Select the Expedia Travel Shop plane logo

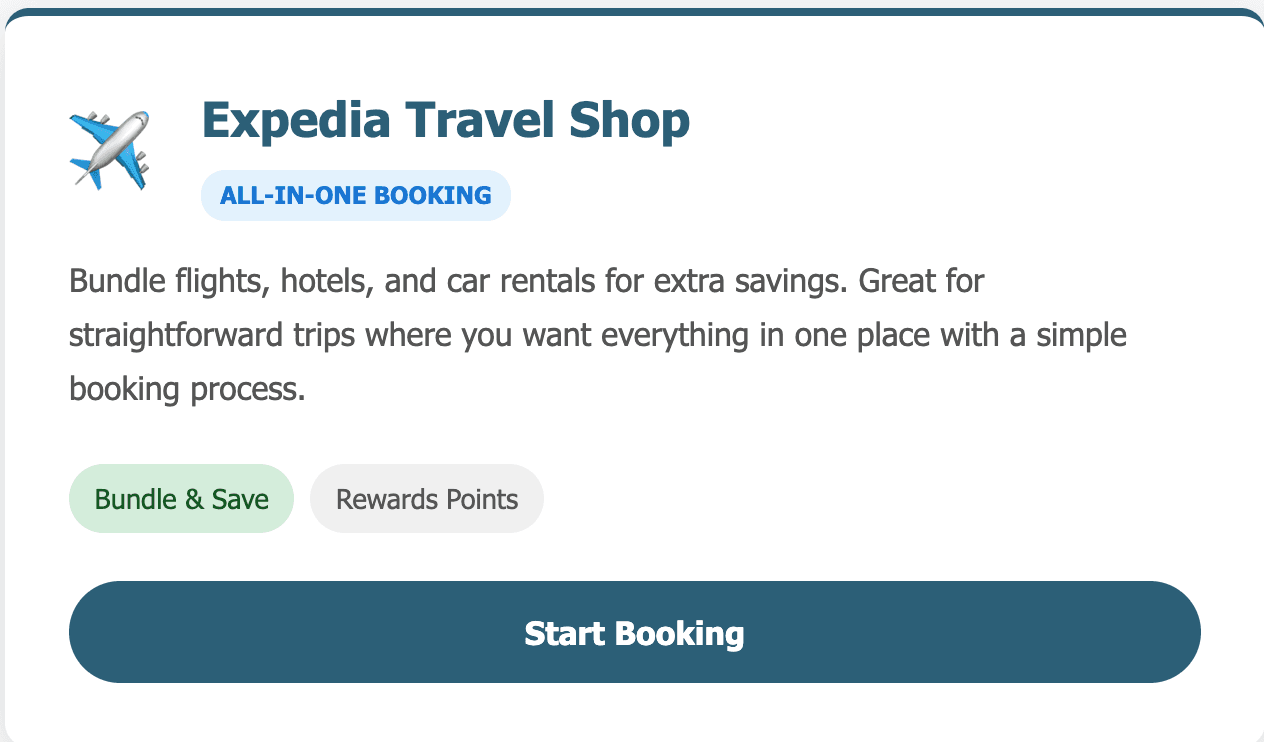(108, 150)
